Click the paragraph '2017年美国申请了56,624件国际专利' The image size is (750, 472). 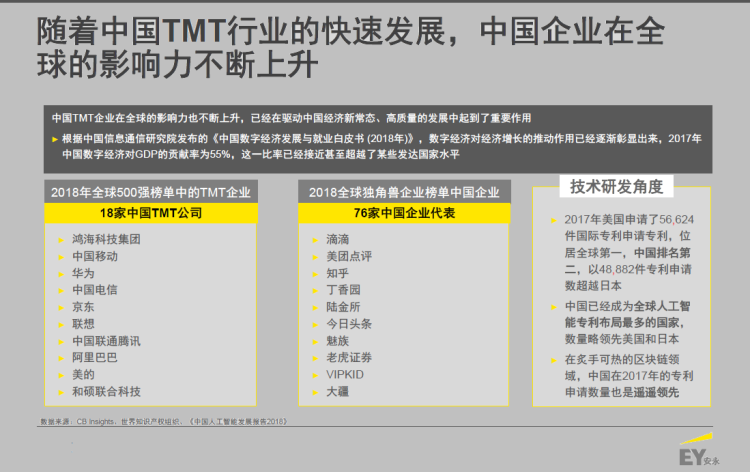(x=629, y=252)
